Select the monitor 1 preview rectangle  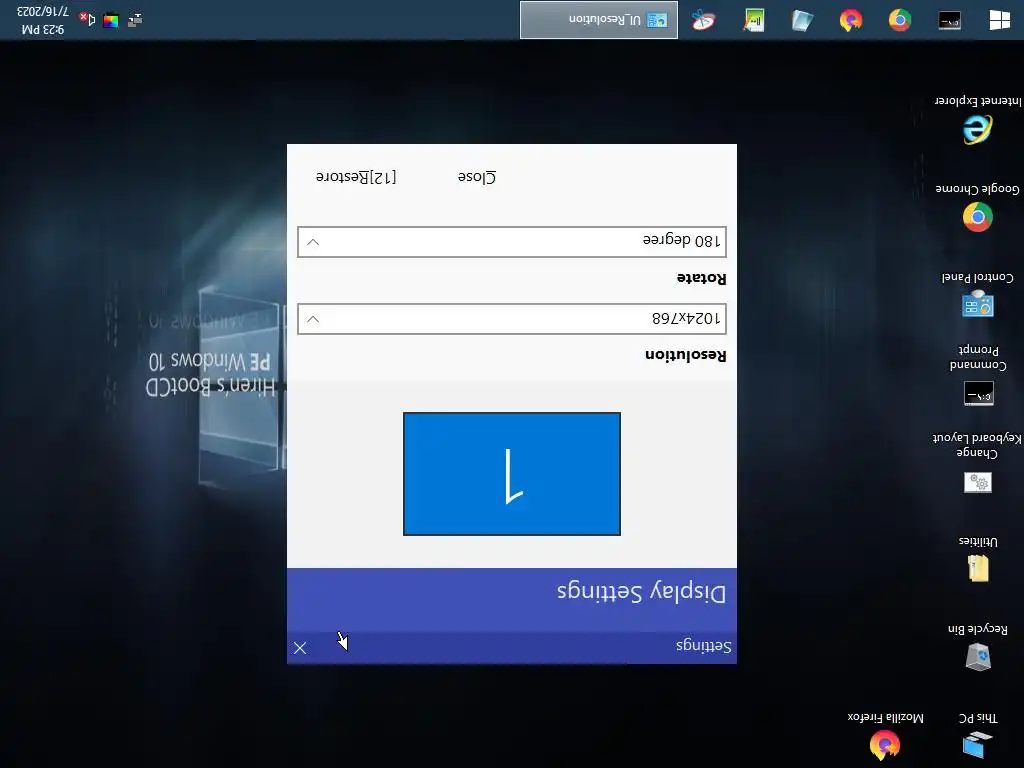point(512,473)
